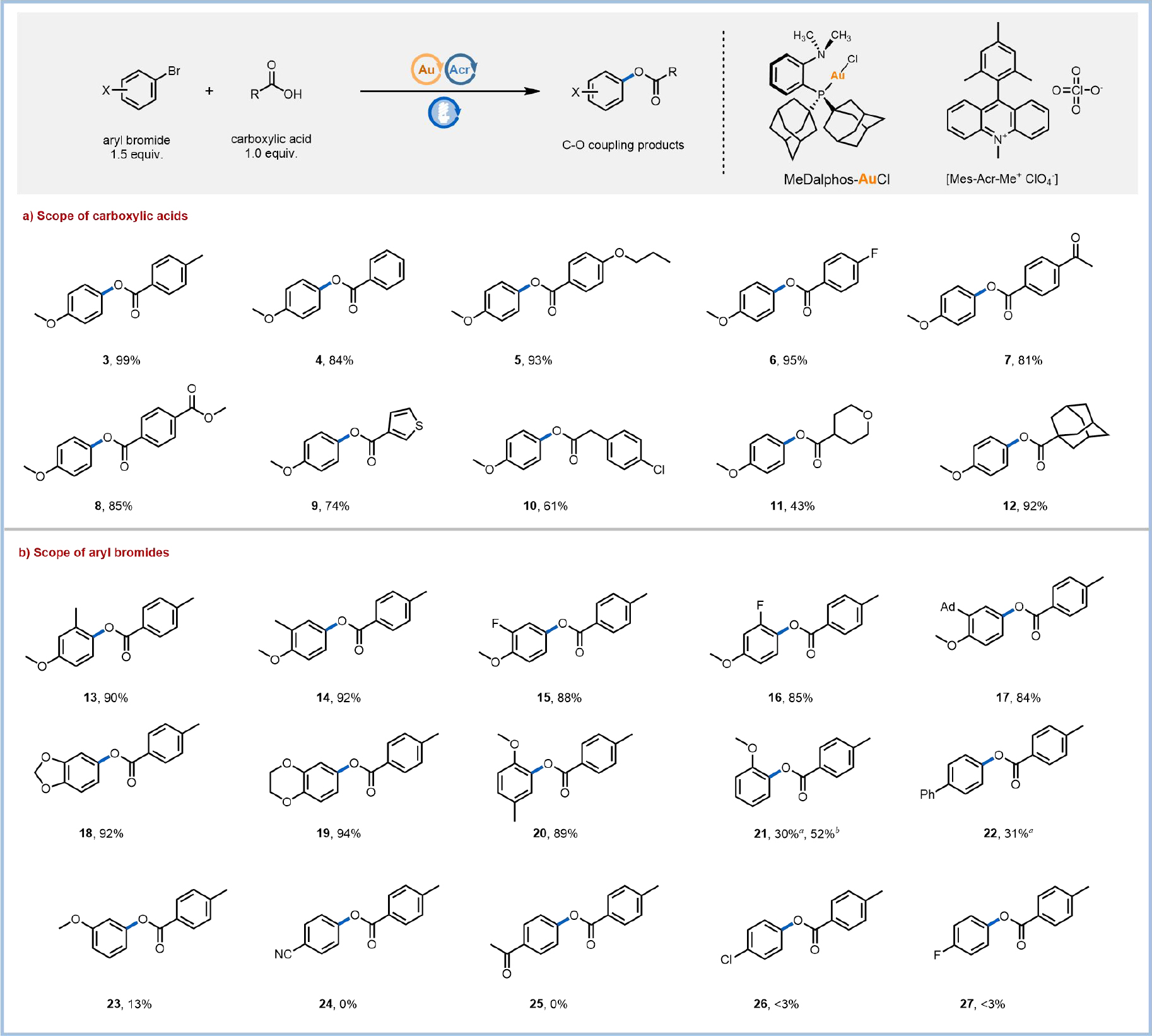Click the perchlorate anion structure
The height and width of the screenshot is (1036, 1152).
coord(1076,90)
